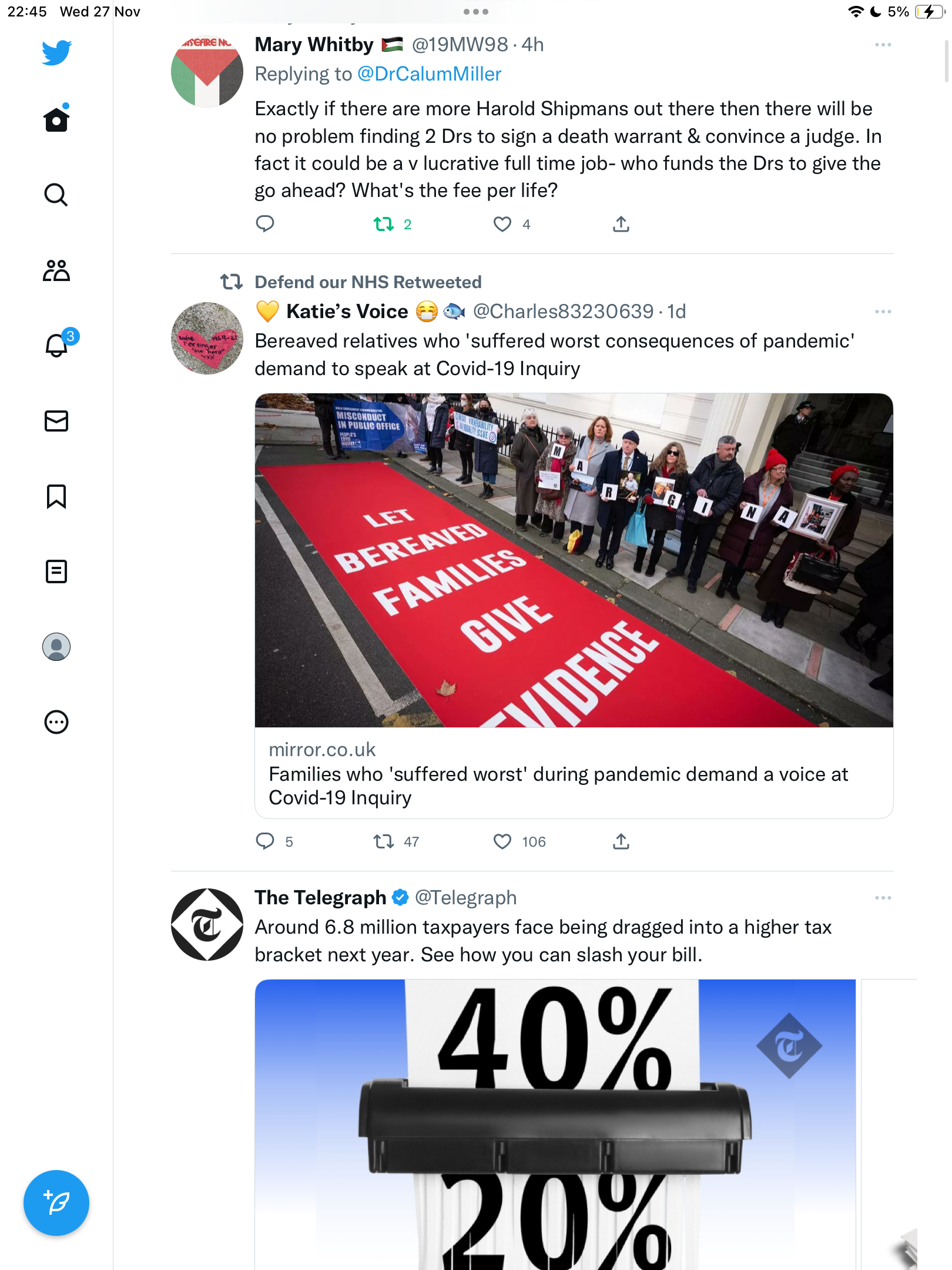This screenshot has width=952, height=1270.
Task: Open Search from the sidebar
Action: [56, 195]
